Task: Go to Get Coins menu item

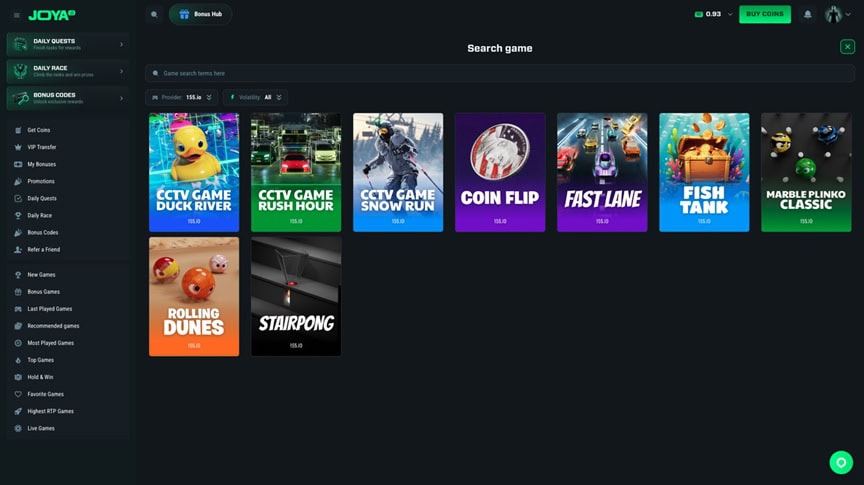Action: (x=39, y=130)
